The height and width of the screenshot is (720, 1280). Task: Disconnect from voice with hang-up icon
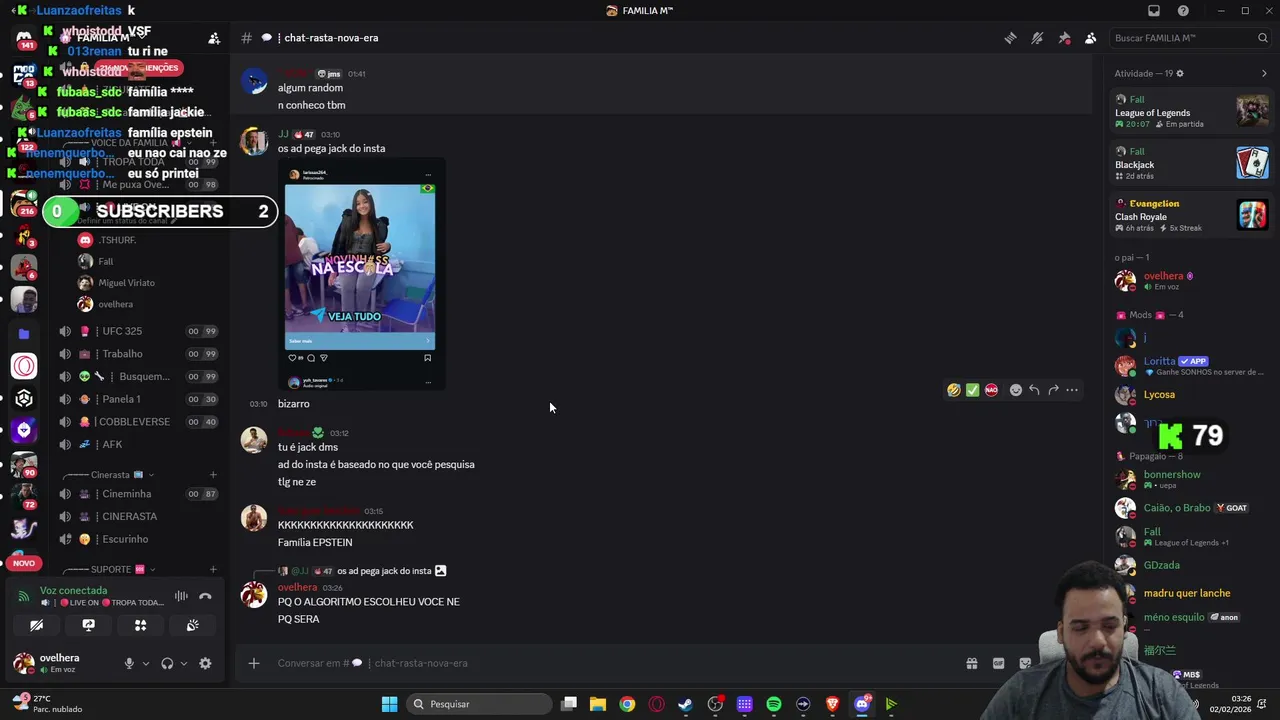click(x=205, y=596)
